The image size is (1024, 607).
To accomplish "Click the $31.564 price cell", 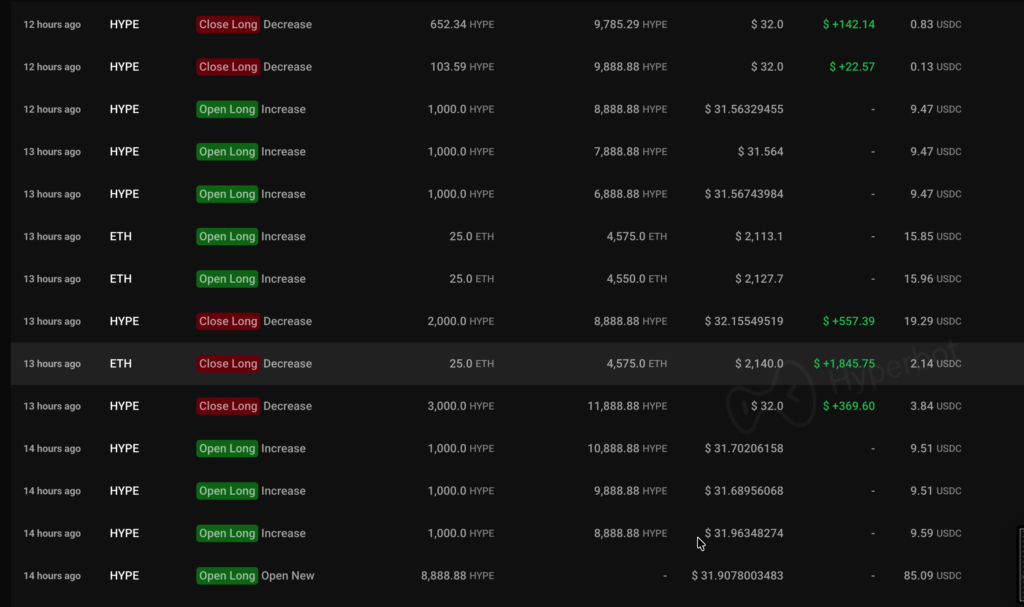I will (760, 152).
